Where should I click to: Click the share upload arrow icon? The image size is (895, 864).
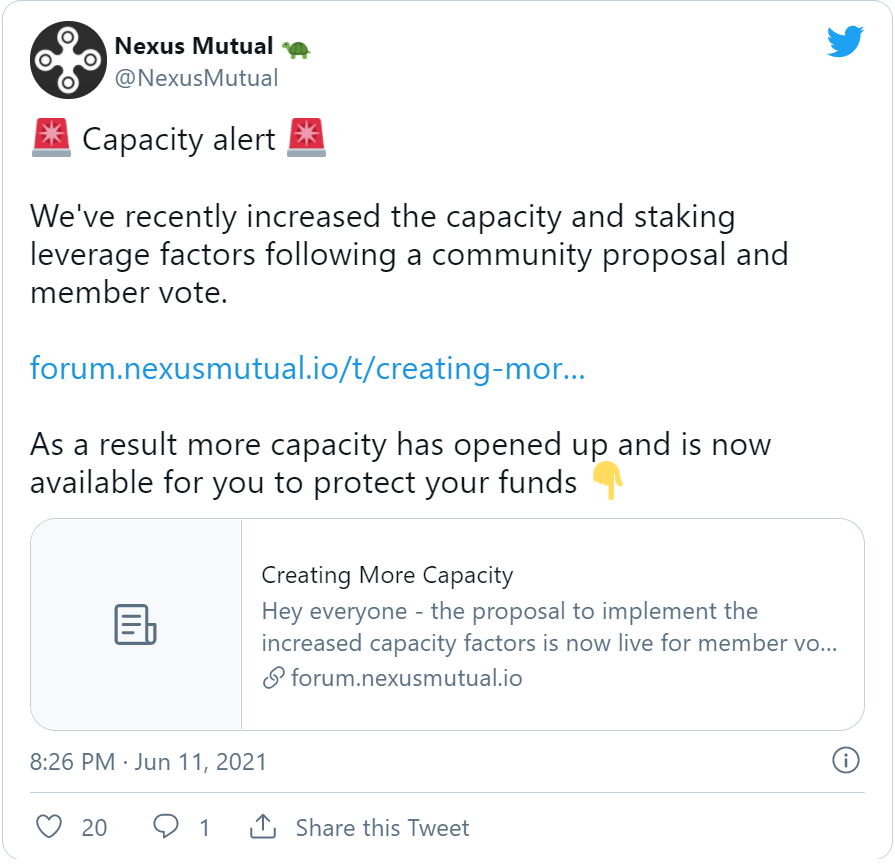point(263,827)
